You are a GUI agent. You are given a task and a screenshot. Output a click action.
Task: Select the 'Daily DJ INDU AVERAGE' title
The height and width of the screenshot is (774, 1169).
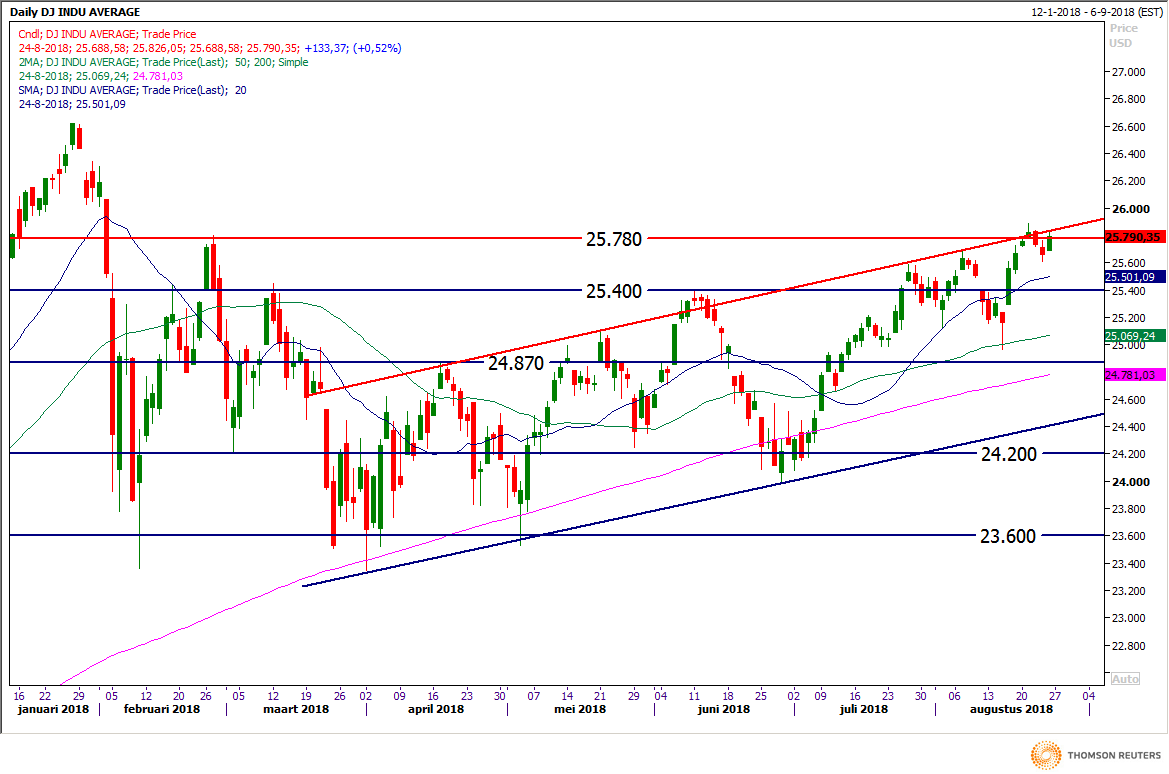75,12
